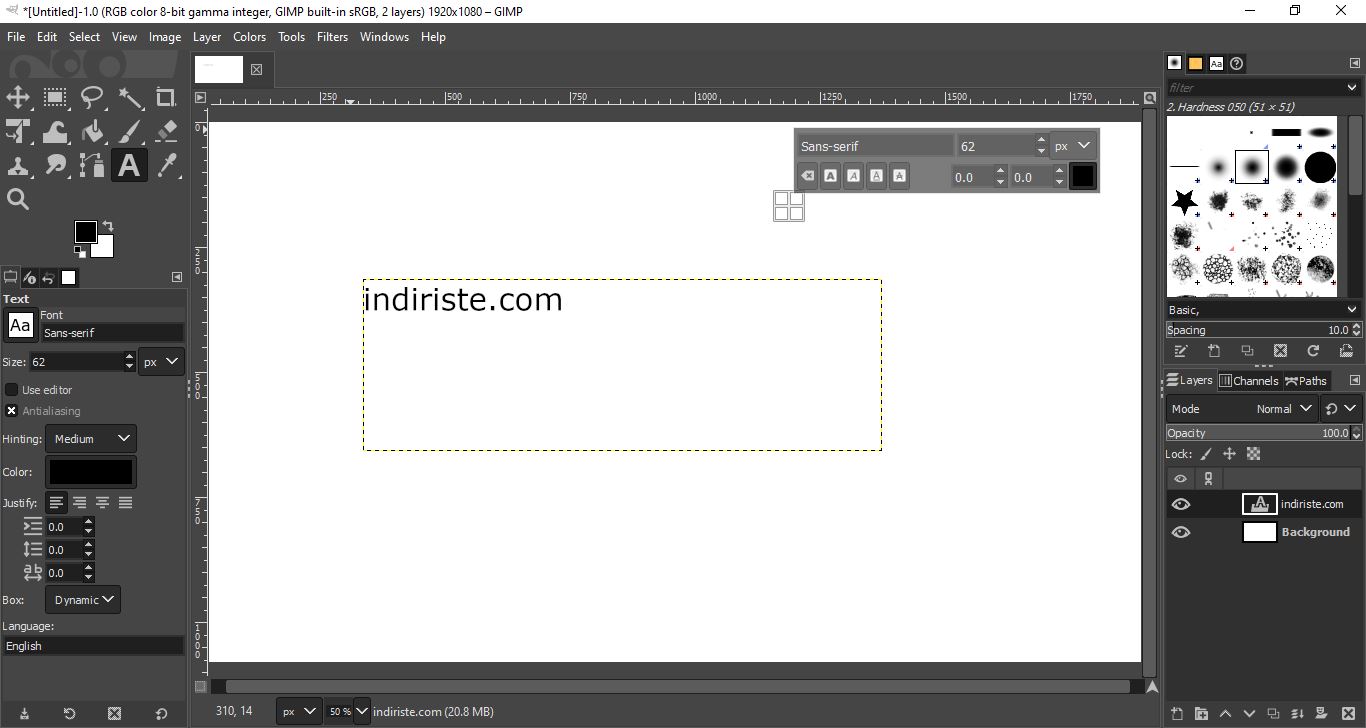
Task: Select the Bucket Fill tool
Action: point(92,131)
